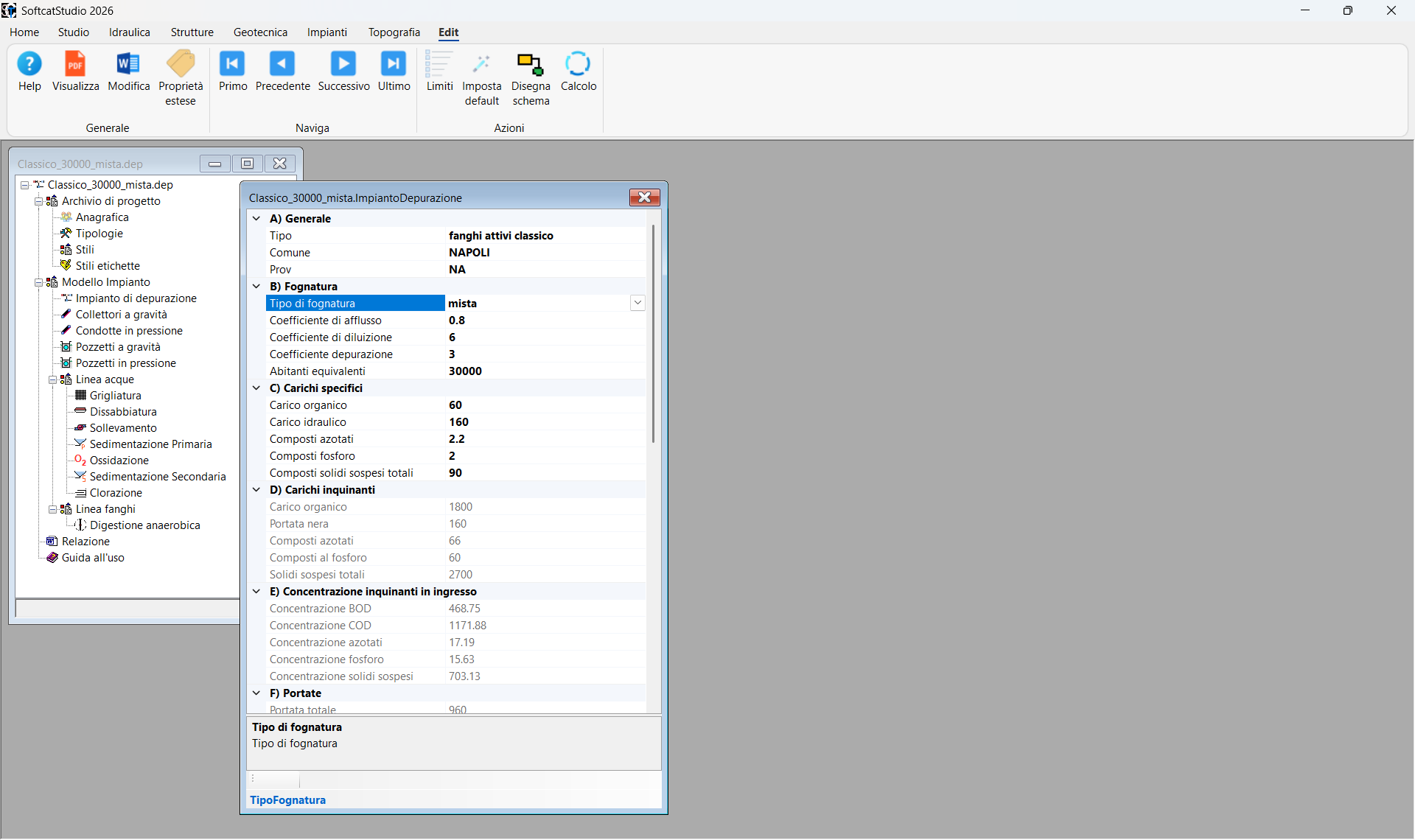Switch to Strutture tab

(x=192, y=32)
